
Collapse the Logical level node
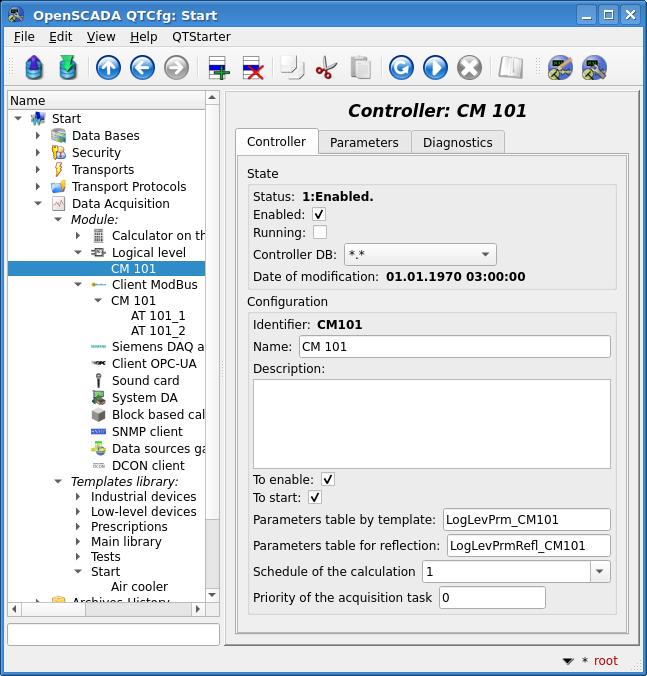click(x=78, y=253)
